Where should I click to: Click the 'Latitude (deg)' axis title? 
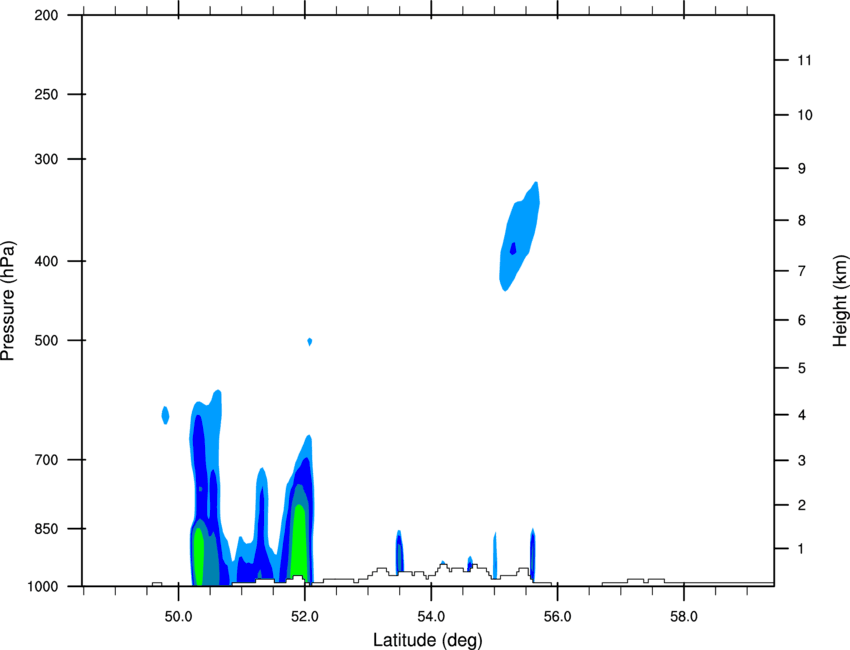428,640
